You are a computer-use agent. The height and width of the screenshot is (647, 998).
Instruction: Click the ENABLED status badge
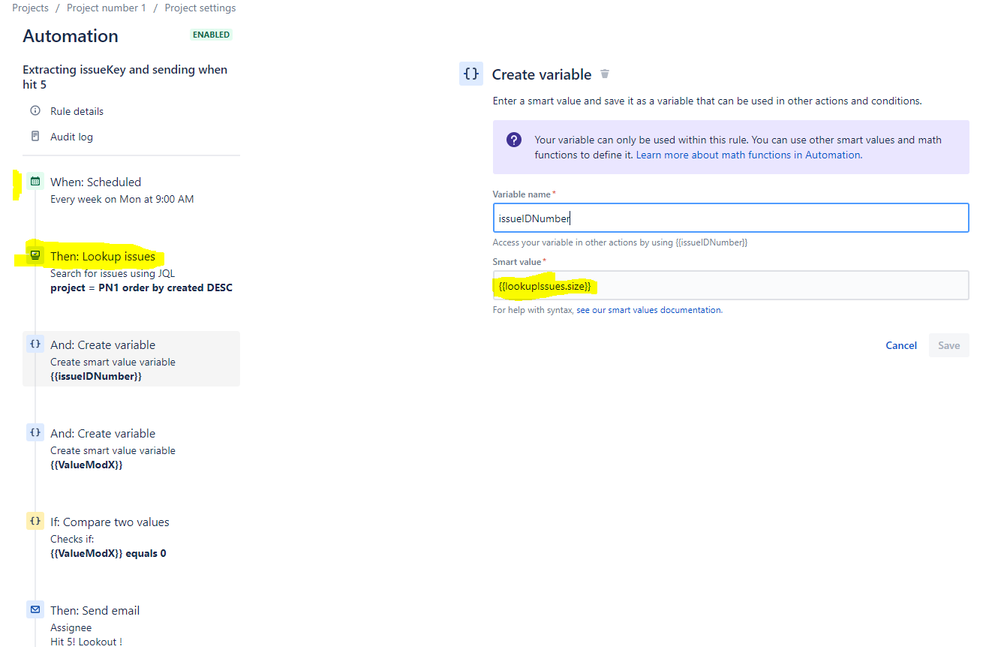click(x=211, y=34)
